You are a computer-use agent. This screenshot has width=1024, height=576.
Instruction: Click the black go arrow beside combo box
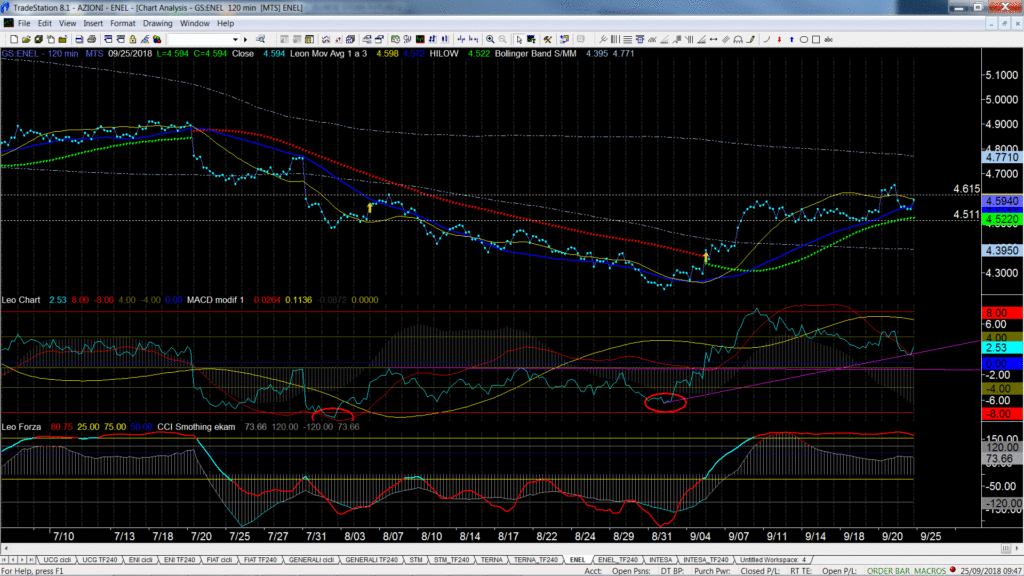(x=246, y=40)
